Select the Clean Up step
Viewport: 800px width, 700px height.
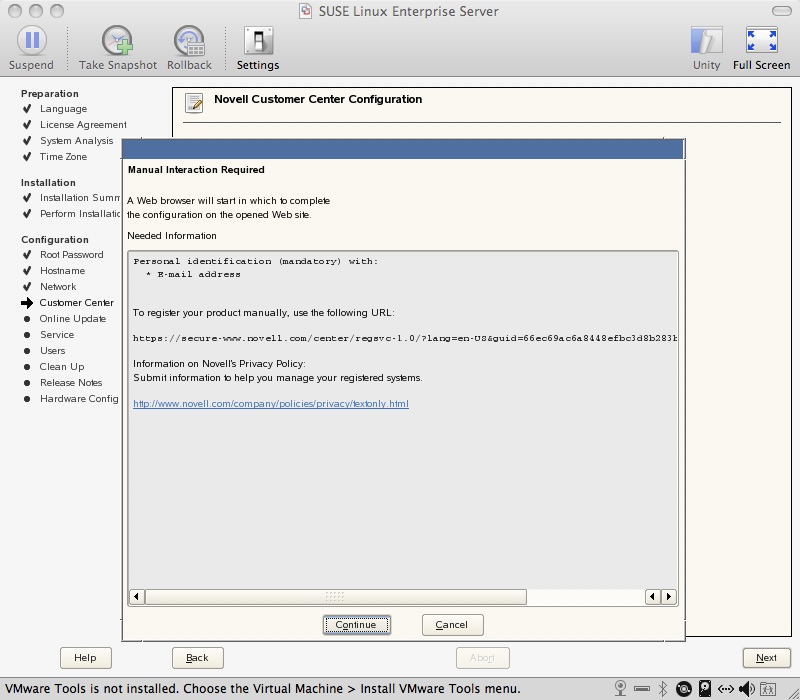click(62, 367)
